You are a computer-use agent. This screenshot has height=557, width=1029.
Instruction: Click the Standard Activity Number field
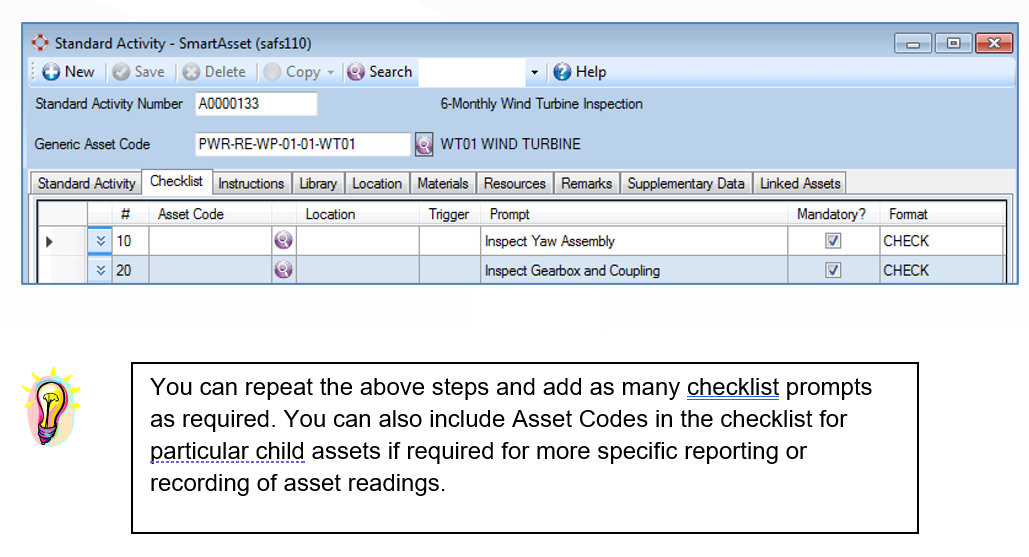(x=256, y=104)
